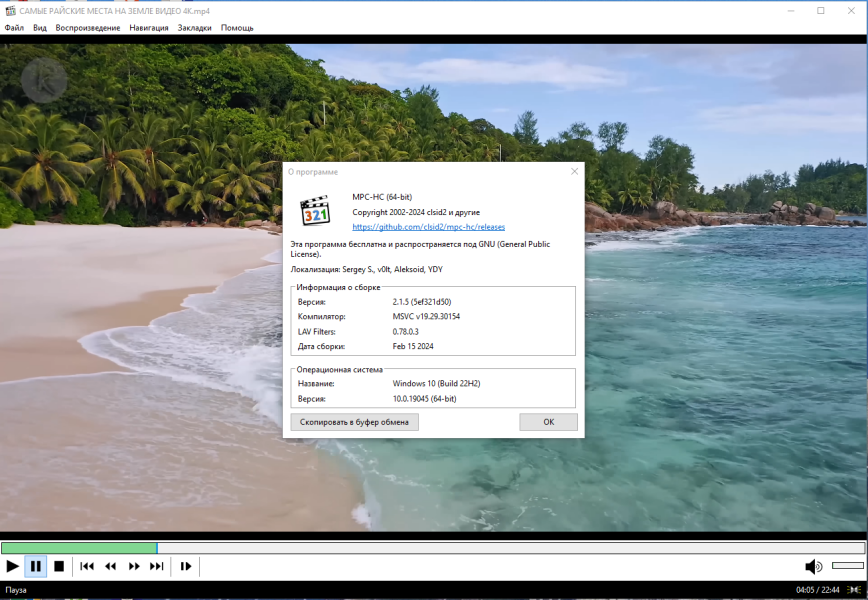The height and width of the screenshot is (600, 868).
Task: Confirm the About dialog with OK
Action: [x=549, y=422]
